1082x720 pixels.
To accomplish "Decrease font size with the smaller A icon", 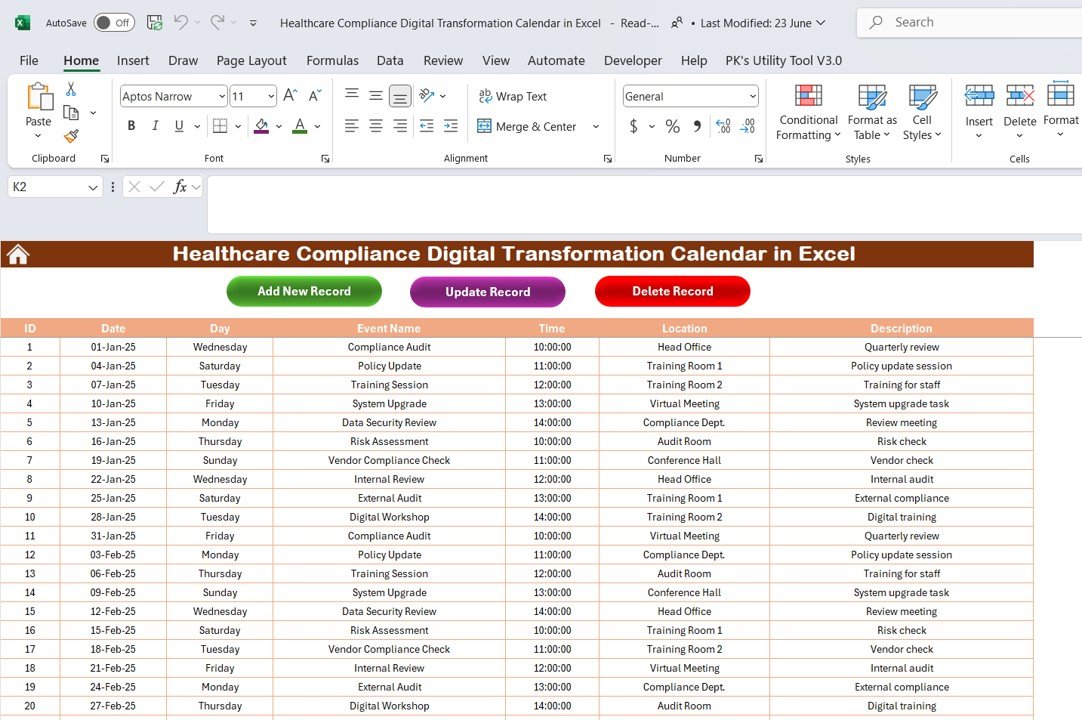I will [x=315, y=95].
